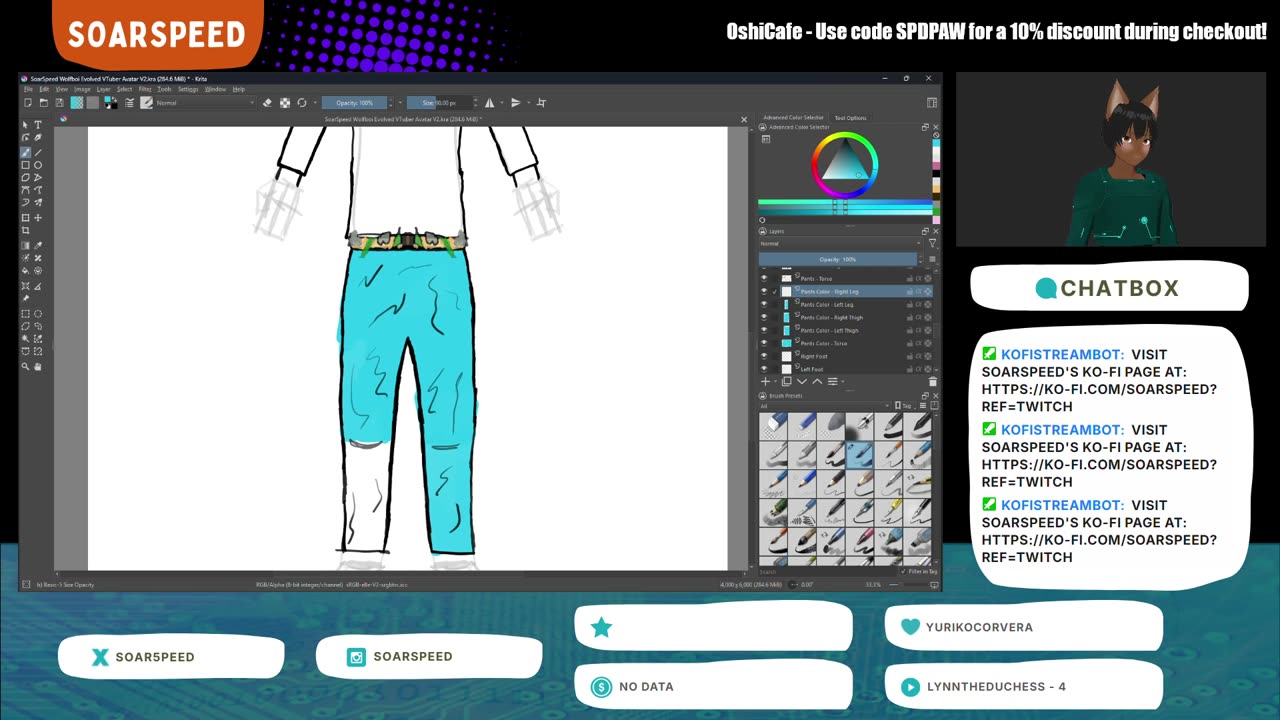Screen dimensions: 1280x720
Task: Delete the layer with trash icon
Action: (932, 381)
